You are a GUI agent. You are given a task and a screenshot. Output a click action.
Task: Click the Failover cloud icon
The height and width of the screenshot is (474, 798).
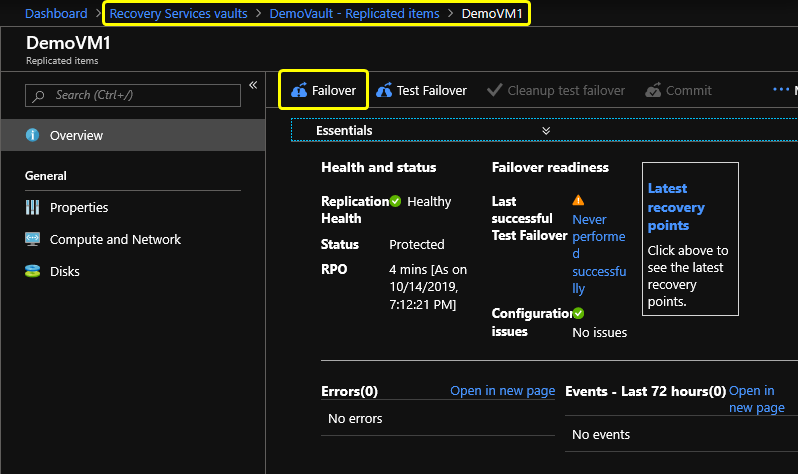[x=299, y=91]
